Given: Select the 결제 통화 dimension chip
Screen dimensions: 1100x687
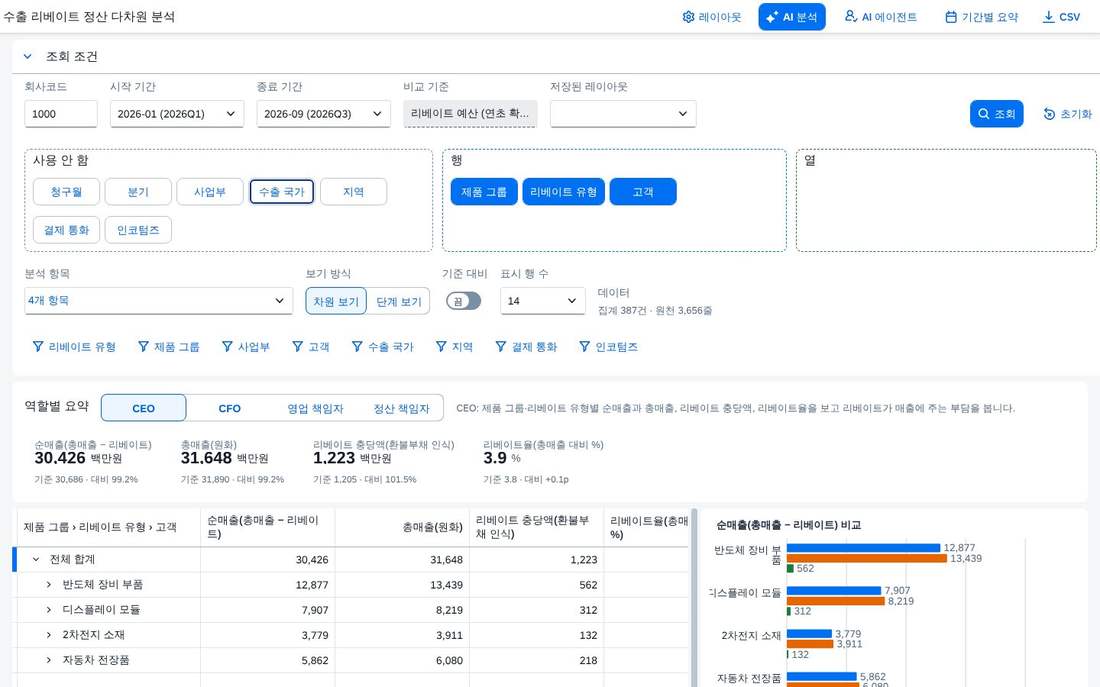Looking at the screenshot, I should (67, 229).
